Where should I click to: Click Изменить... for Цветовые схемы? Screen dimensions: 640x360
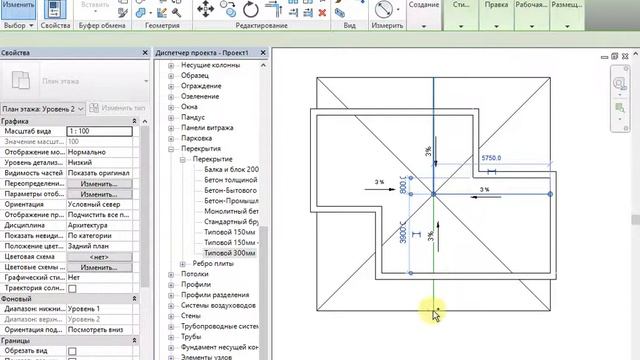99,267
